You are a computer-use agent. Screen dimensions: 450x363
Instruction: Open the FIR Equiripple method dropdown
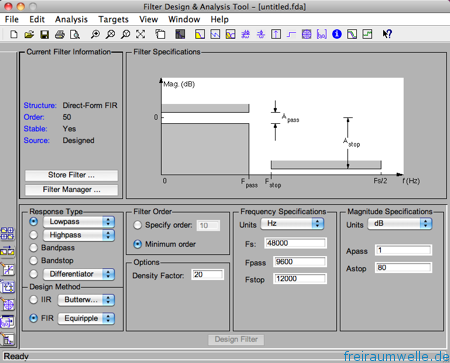(86, 319)
